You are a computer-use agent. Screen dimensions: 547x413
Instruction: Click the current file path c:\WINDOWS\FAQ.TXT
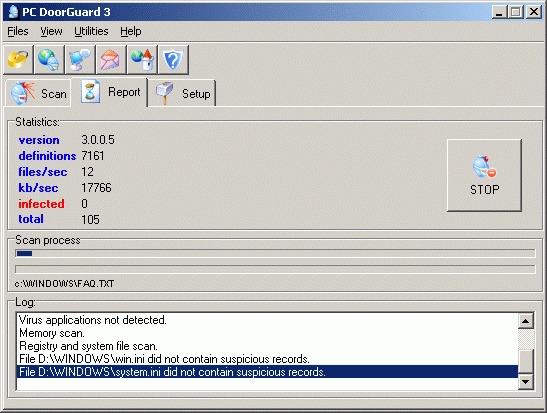point(65,284)
